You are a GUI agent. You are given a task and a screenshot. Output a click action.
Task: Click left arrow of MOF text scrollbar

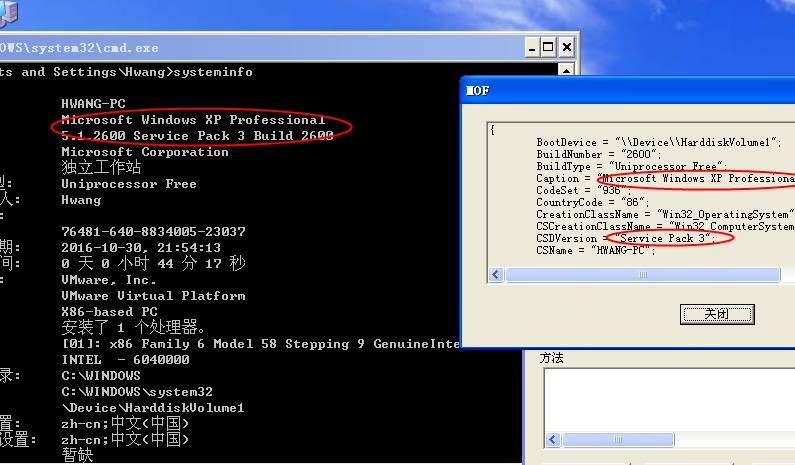[496, 275]
